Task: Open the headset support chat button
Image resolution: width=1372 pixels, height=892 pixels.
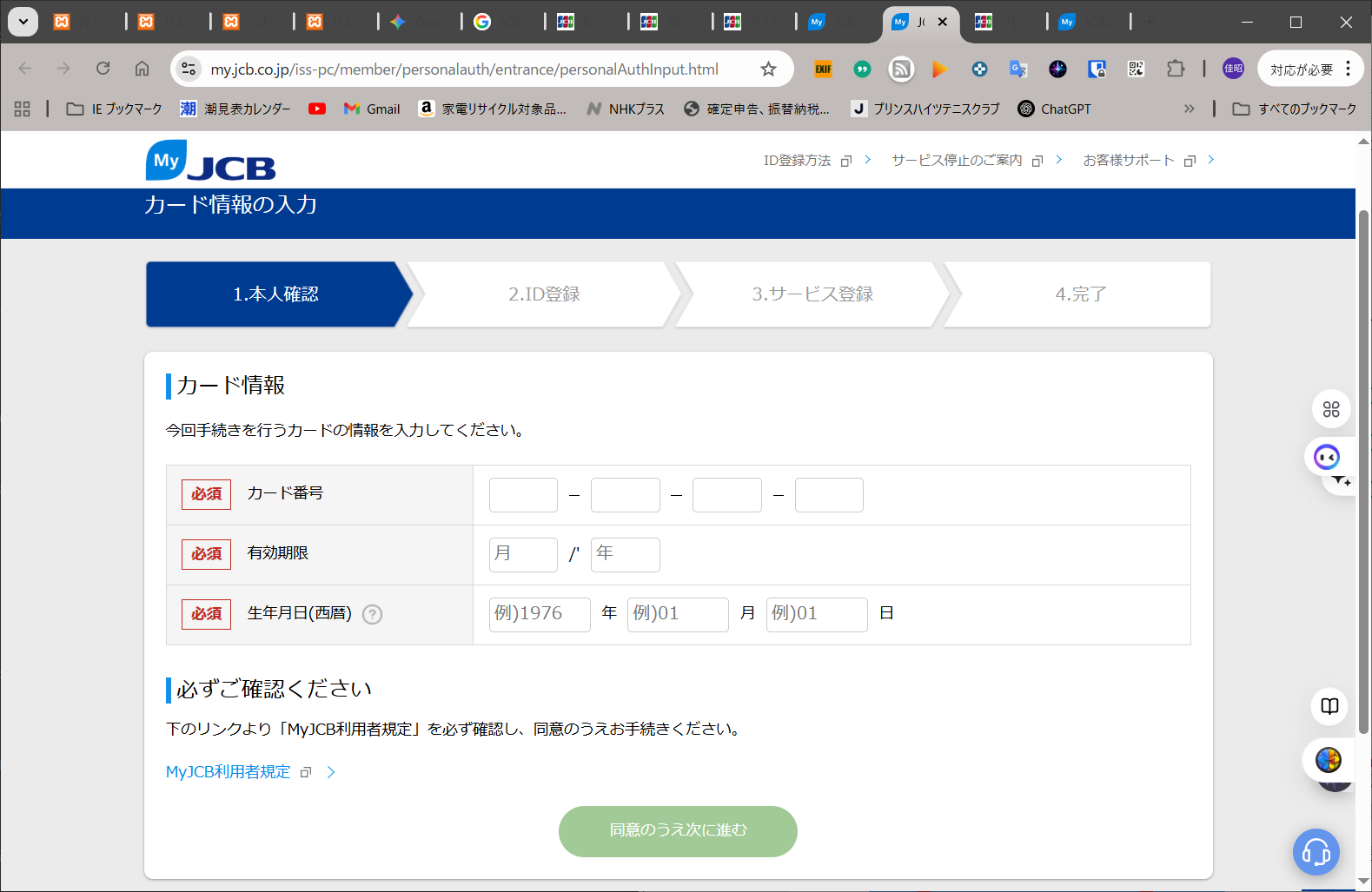Action: click(1316, 852)
